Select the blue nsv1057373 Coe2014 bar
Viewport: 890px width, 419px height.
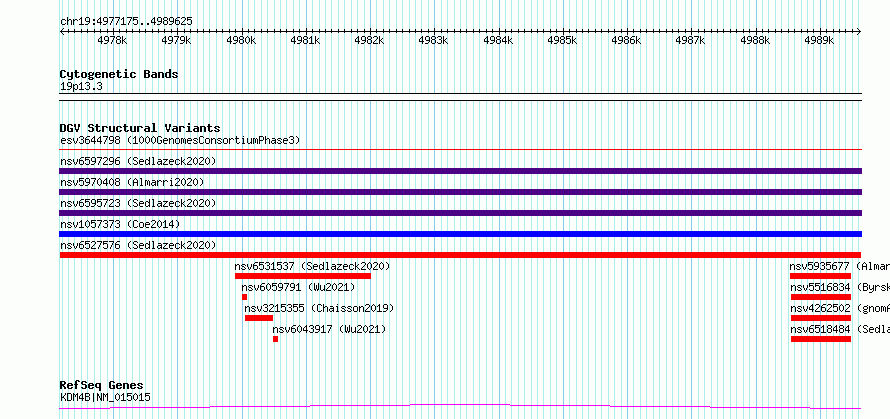(460, 234)
